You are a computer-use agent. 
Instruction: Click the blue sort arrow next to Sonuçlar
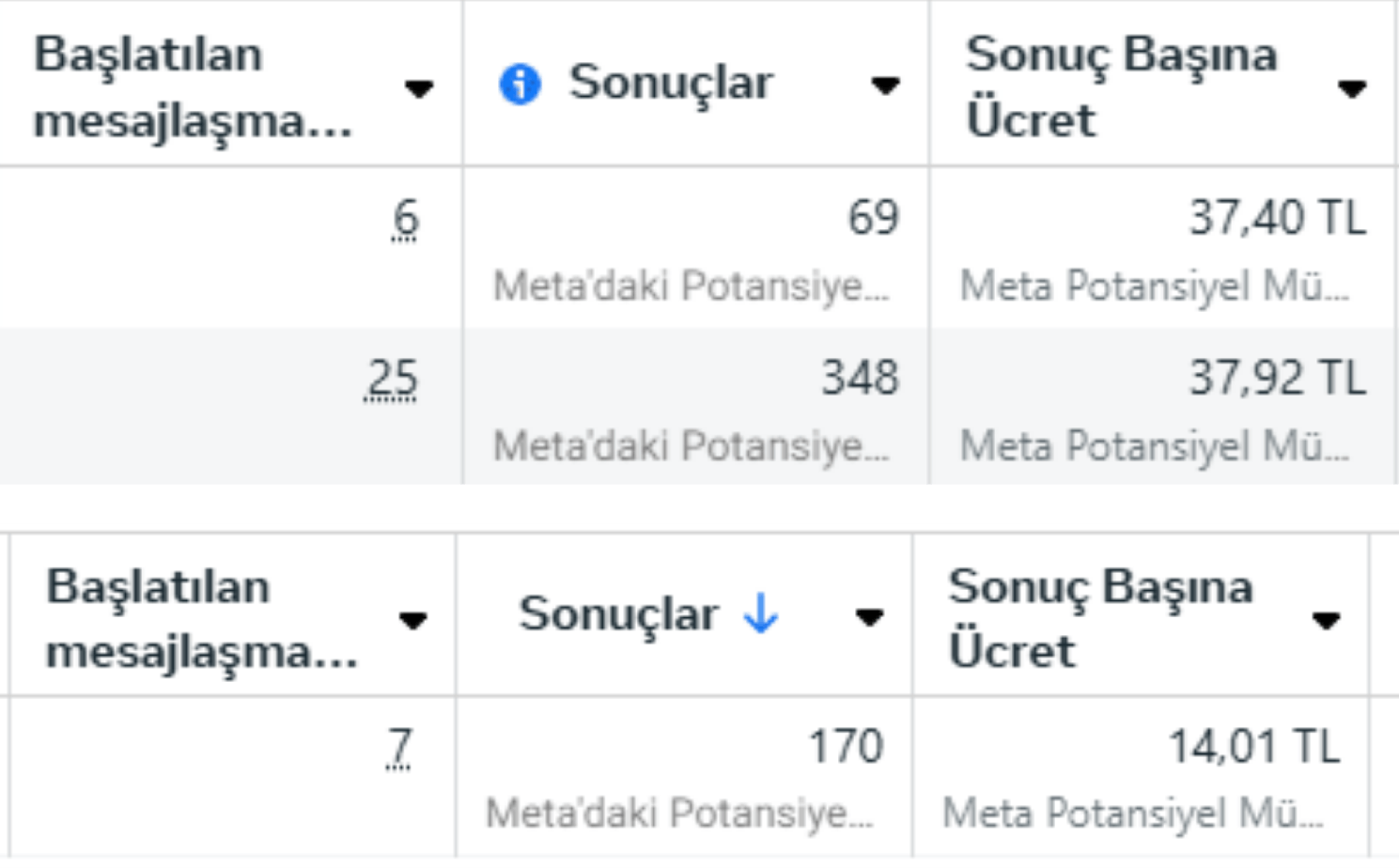760,614
